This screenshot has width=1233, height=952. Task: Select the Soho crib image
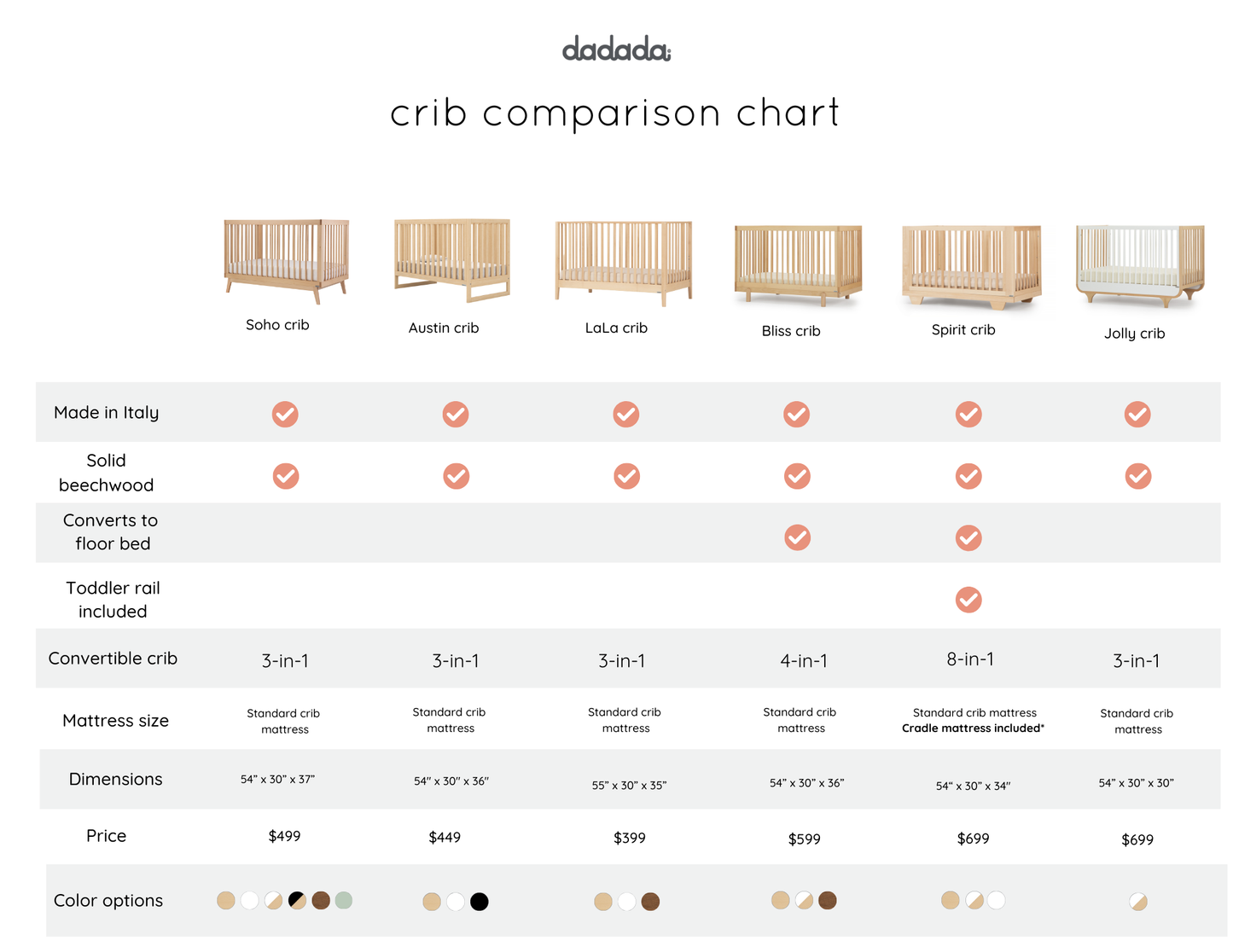[x=286, y=261]
